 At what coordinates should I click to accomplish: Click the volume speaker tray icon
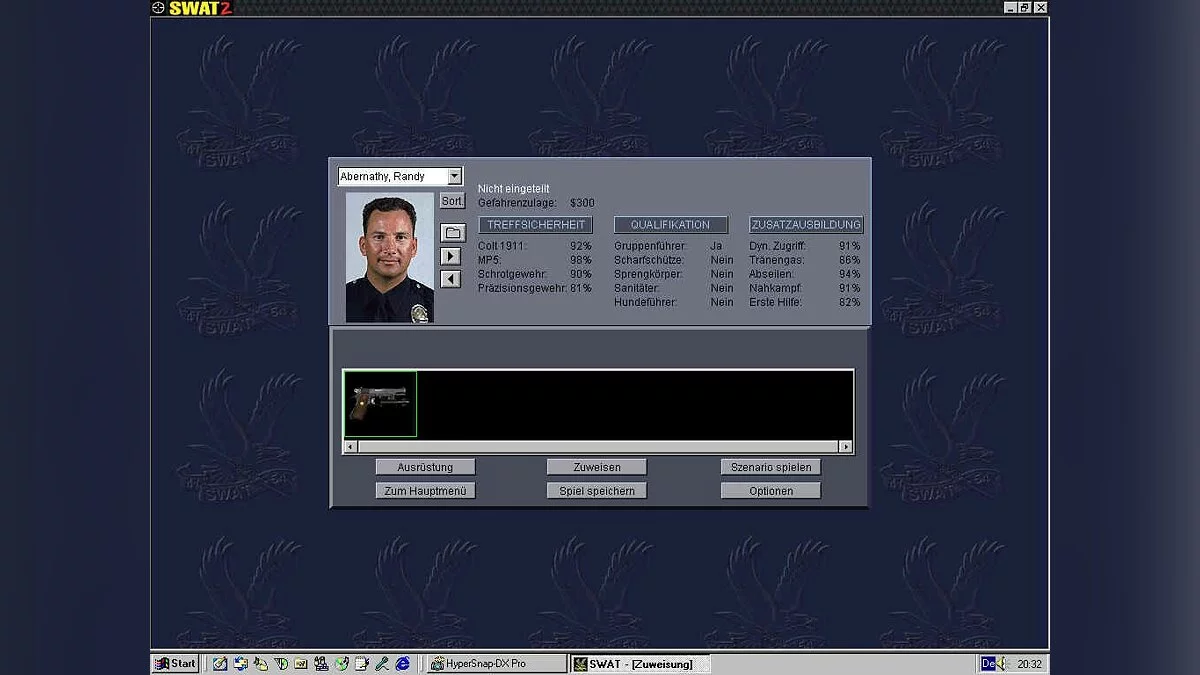1004,663
